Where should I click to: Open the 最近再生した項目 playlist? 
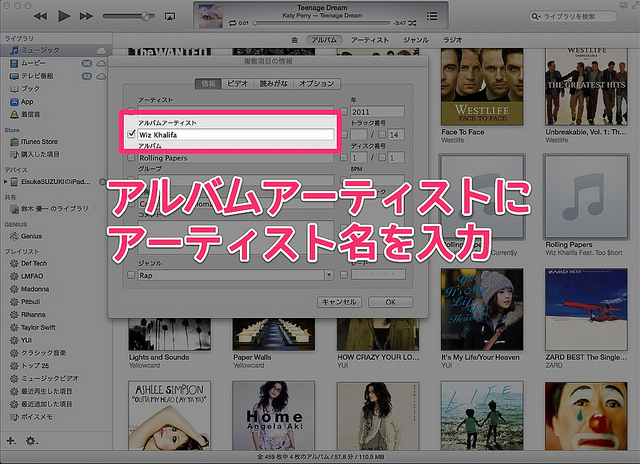point(47,391)
